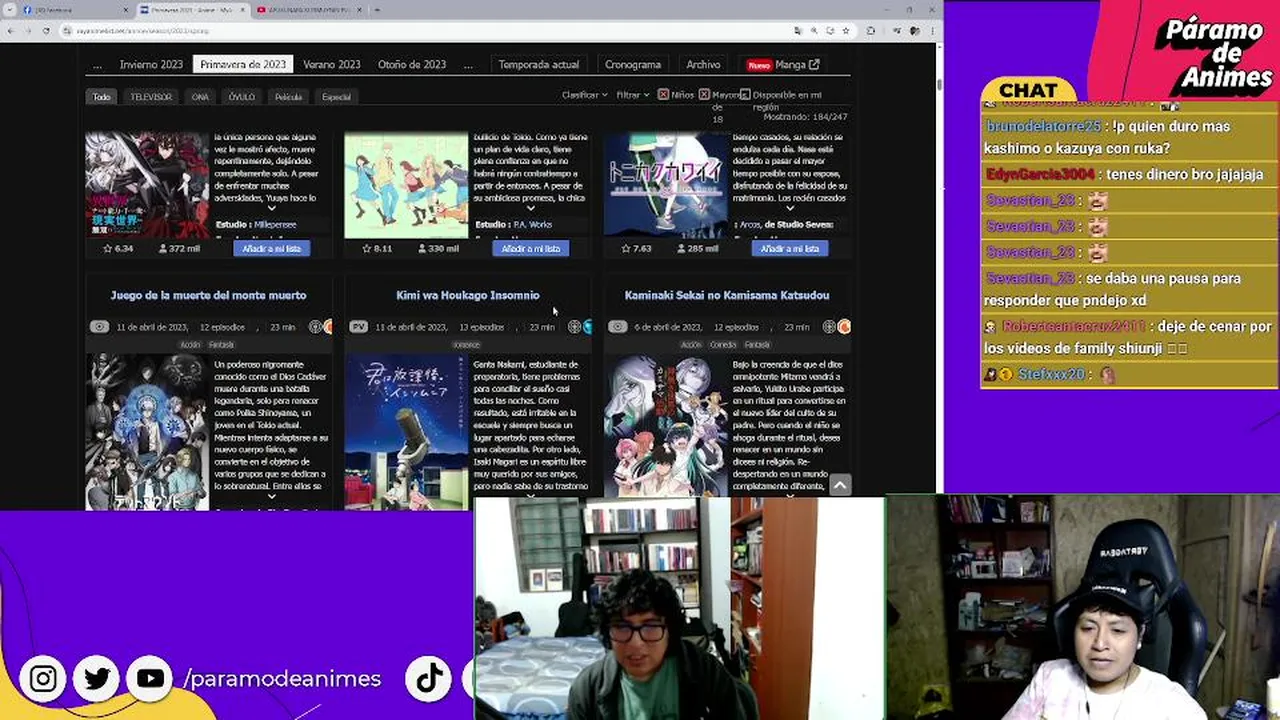Filter by Especial type
The height and width of the screenshot is (720, 1280).
(x=337, y=97)
